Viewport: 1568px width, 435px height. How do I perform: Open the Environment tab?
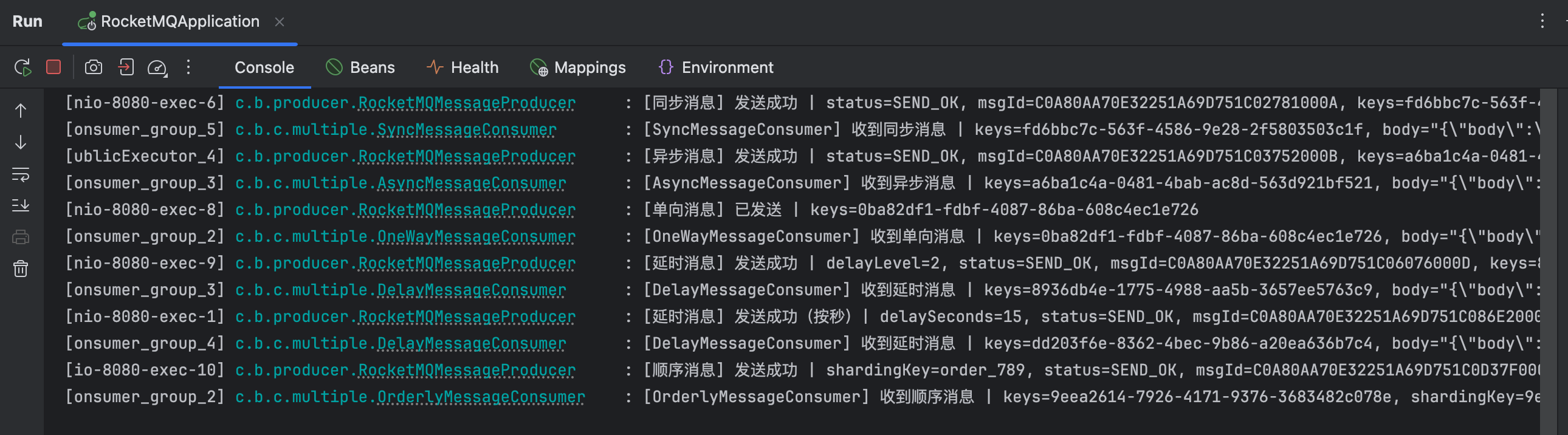pos(716,67)
